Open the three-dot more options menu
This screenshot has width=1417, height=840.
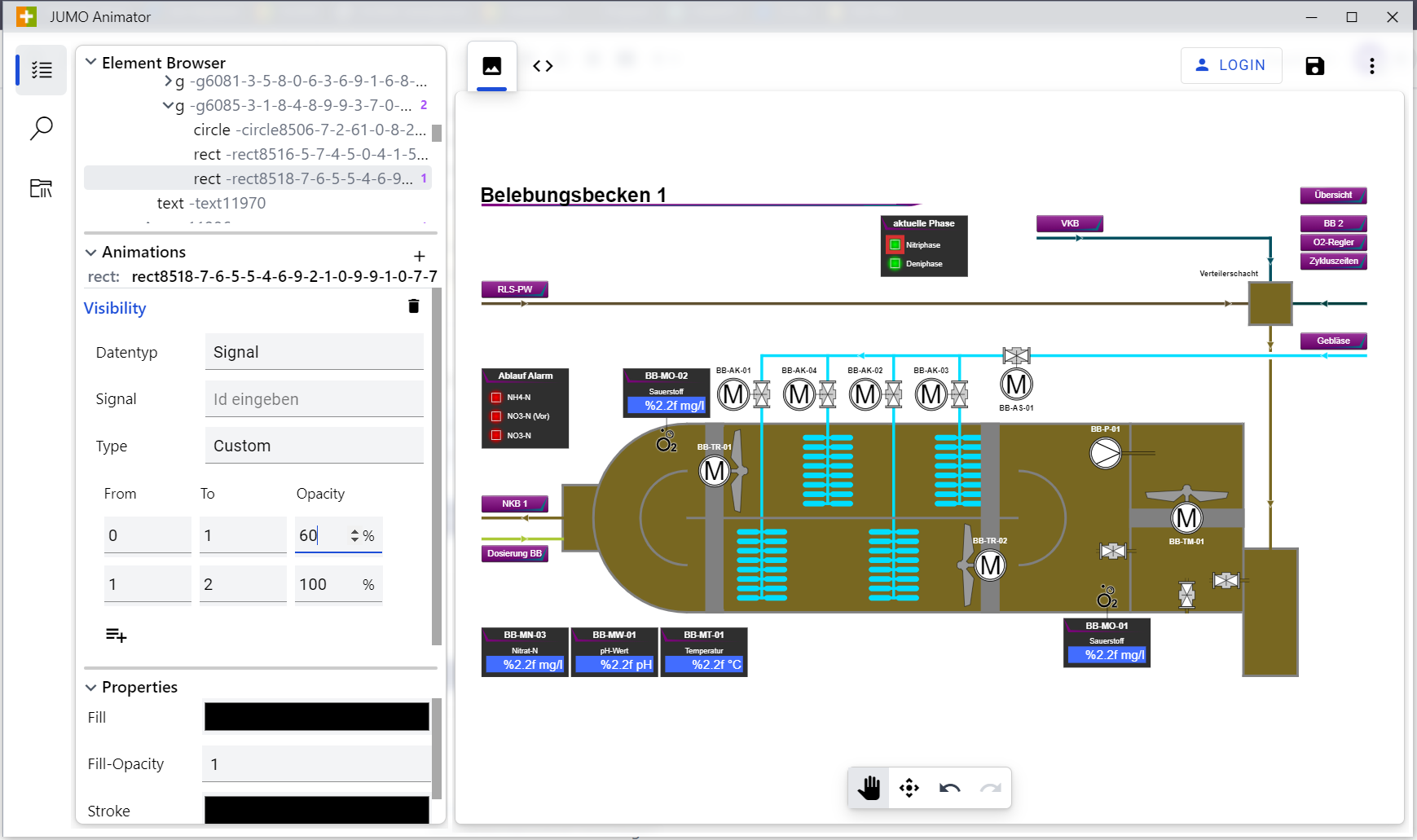pos(1371,66)
